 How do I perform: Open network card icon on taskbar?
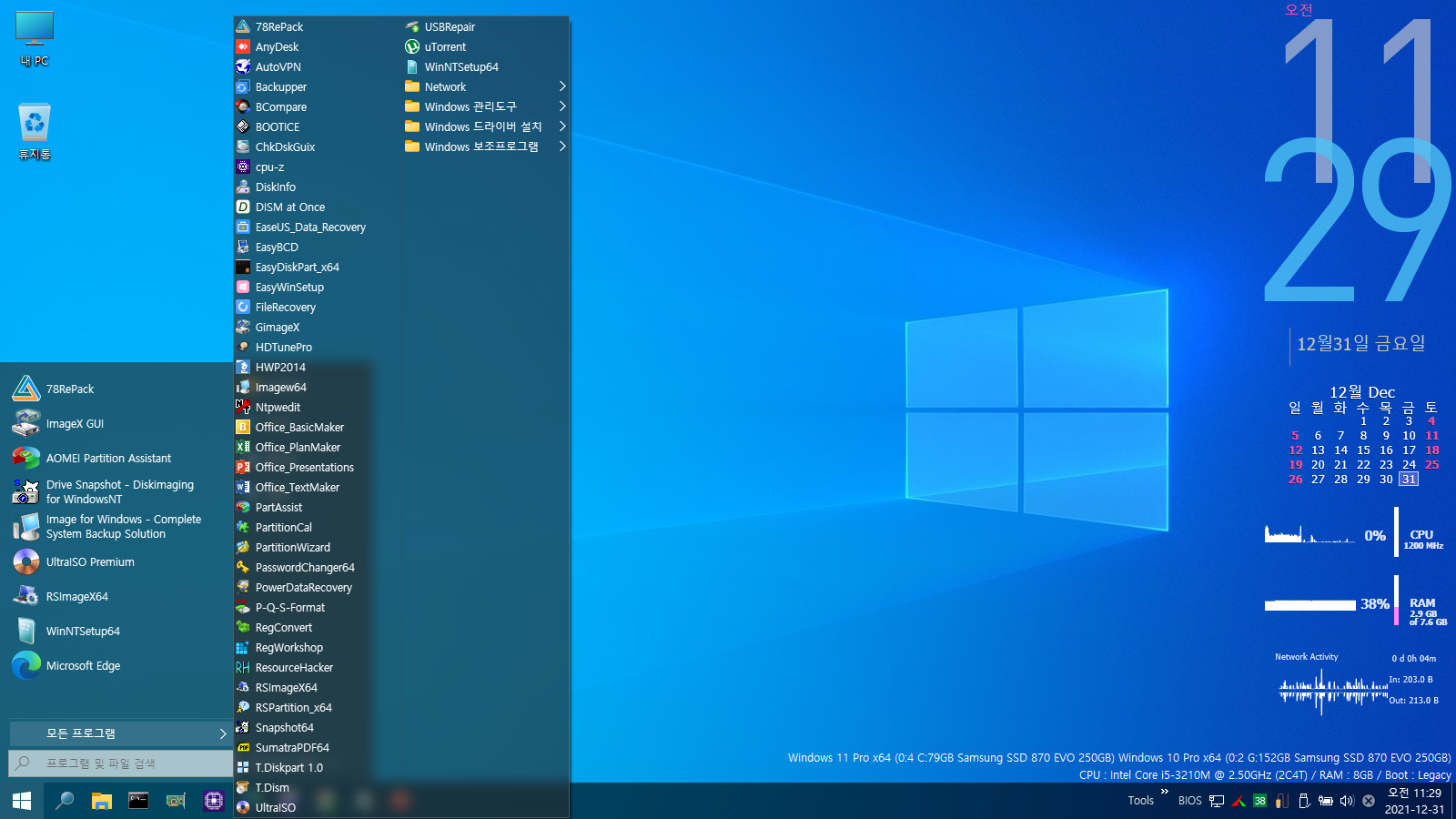pyautogui.click(x=176, y=801)
